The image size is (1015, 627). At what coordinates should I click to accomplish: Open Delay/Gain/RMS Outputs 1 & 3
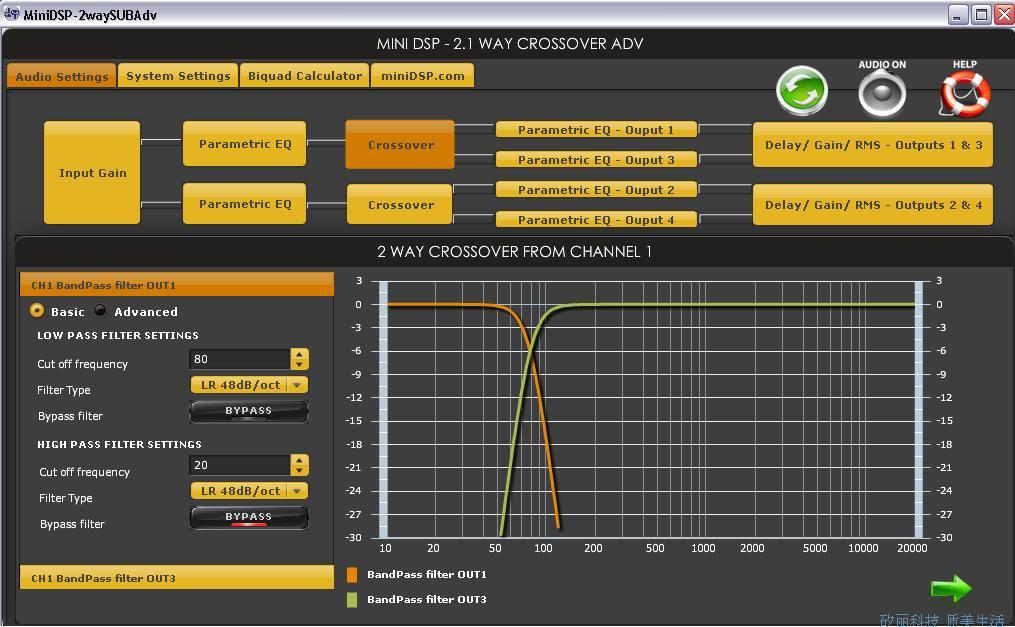pos(873,144)
